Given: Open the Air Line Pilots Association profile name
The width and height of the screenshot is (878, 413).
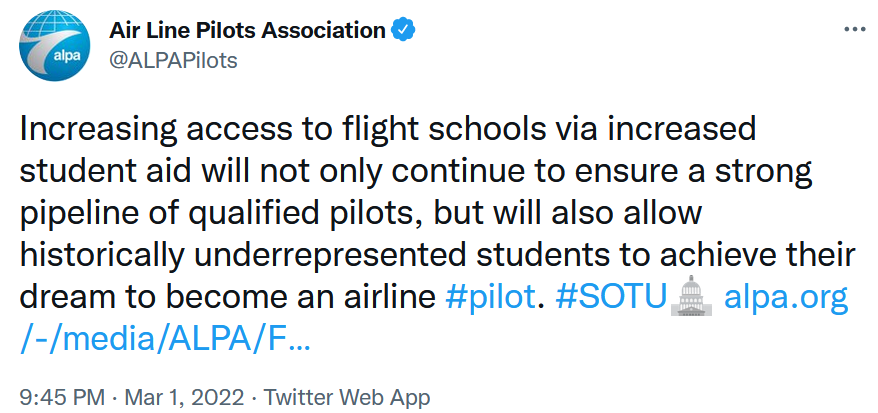Looking at the screenshot, I should 246,30.
